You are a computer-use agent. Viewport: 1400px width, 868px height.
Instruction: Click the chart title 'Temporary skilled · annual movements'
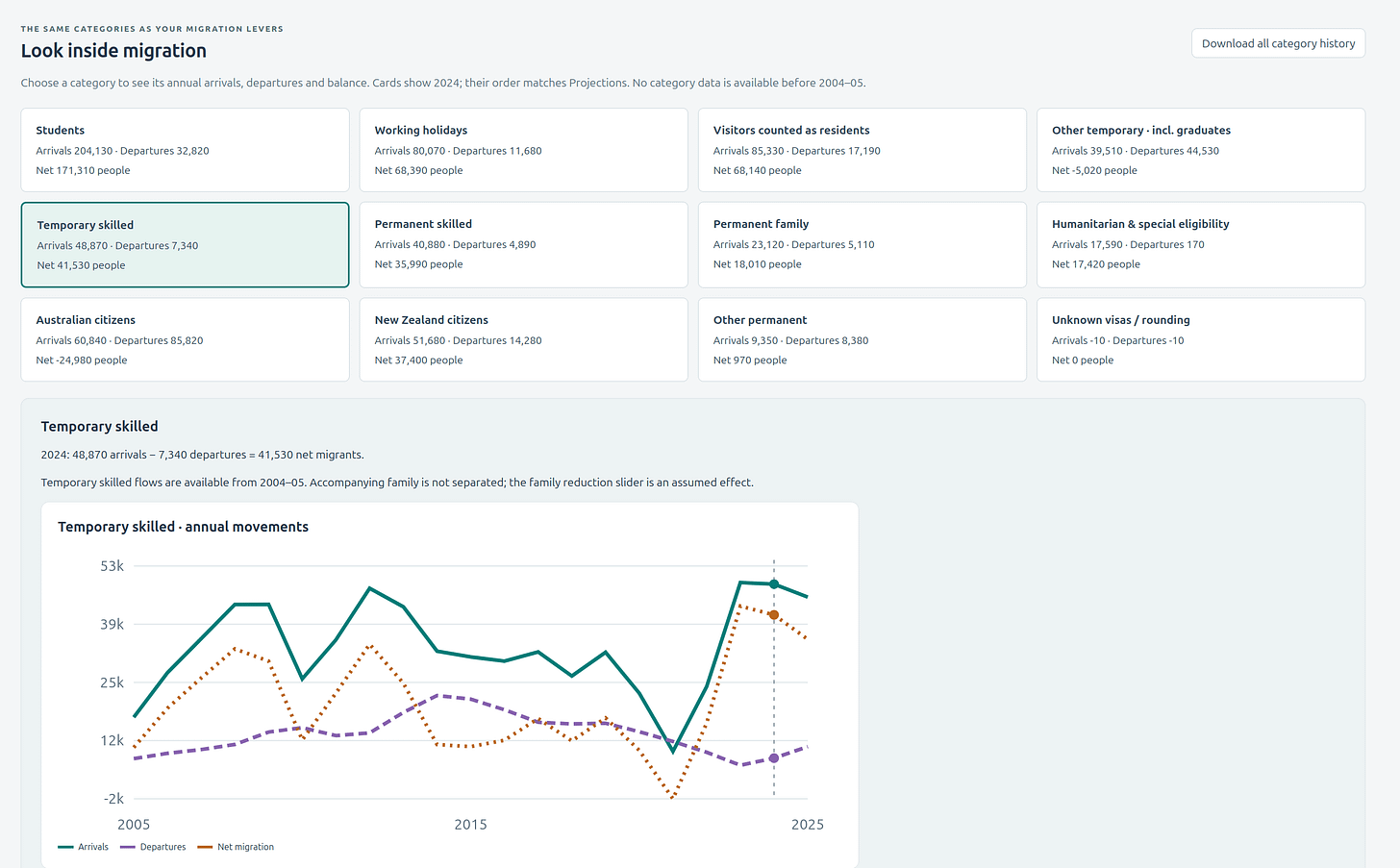tap(183, 527)
